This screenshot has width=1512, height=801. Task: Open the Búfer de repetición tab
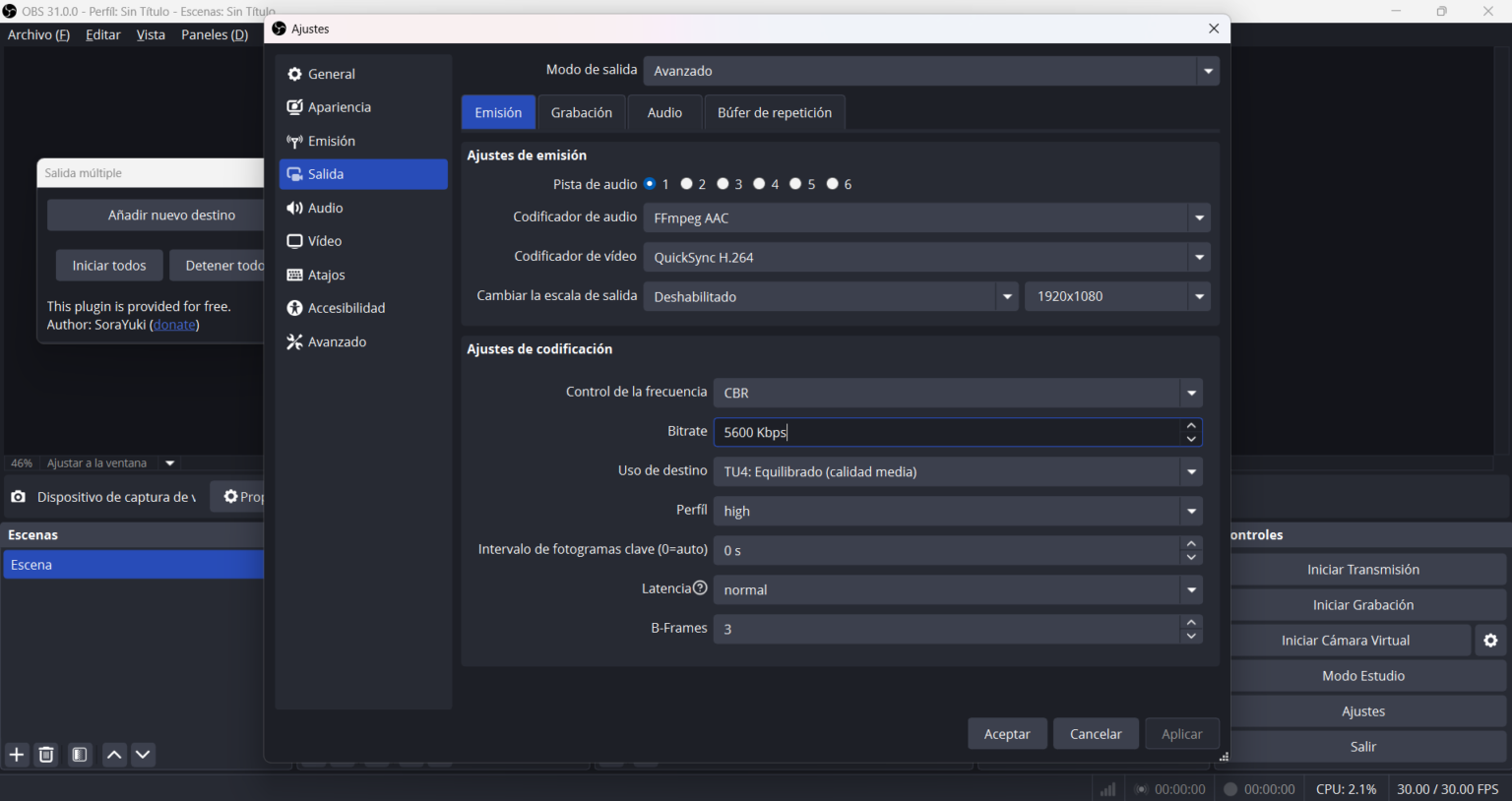(774, 113)
